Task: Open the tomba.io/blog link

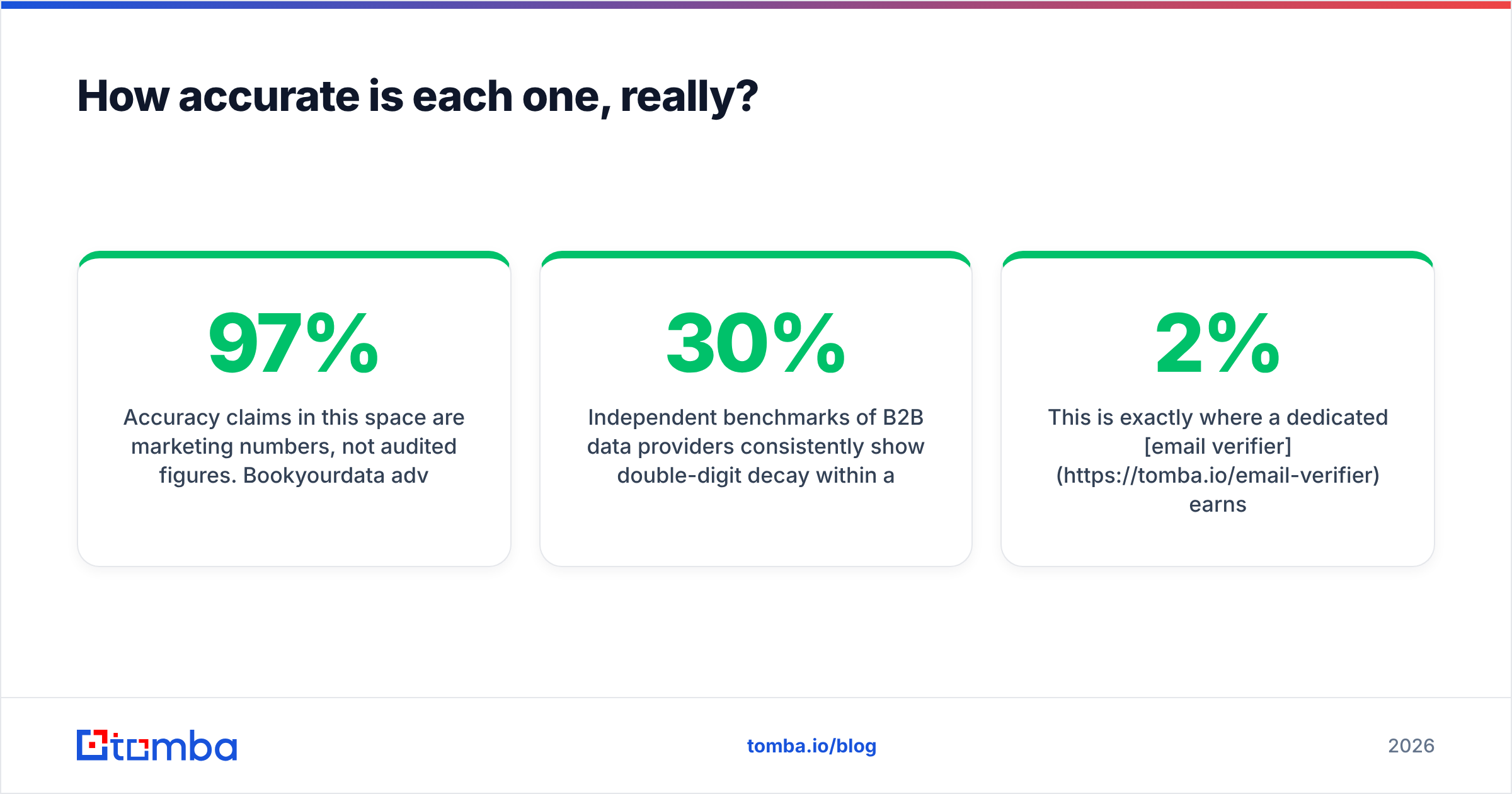Action: (x=811, y=746)
